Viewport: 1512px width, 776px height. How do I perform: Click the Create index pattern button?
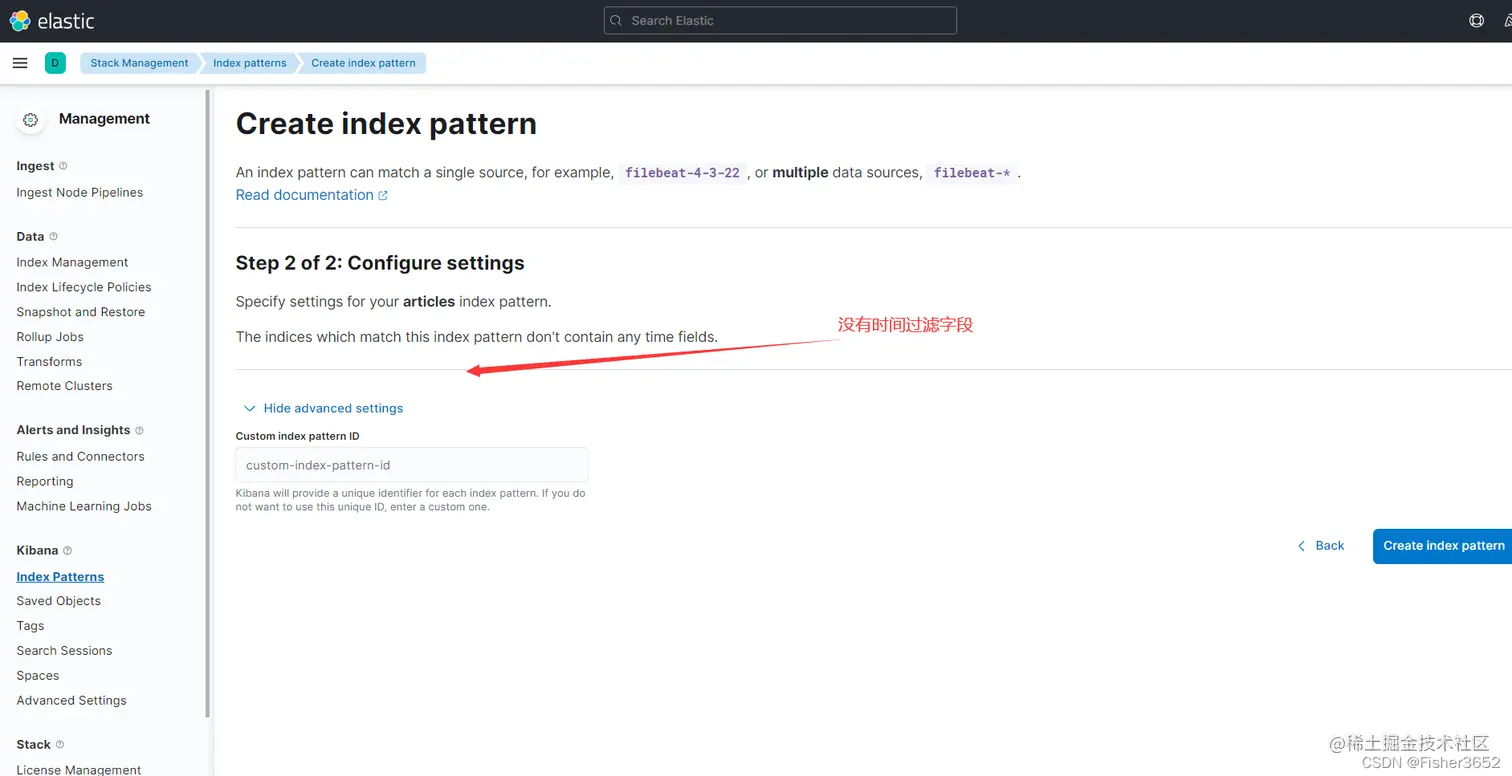[1443, 546]
